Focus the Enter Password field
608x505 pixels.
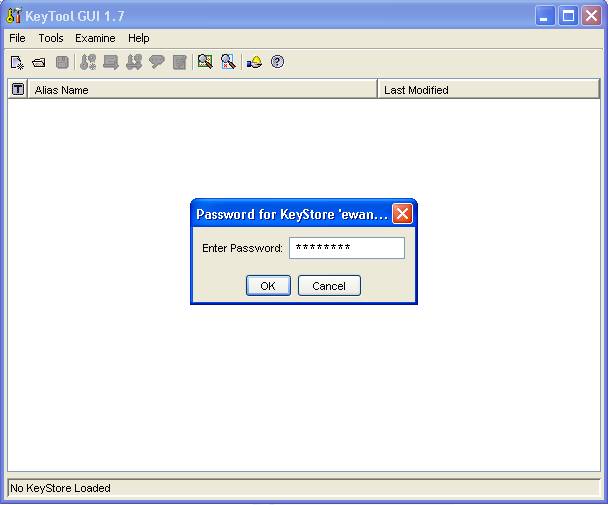pyautogui.click(x=347, y=248)
